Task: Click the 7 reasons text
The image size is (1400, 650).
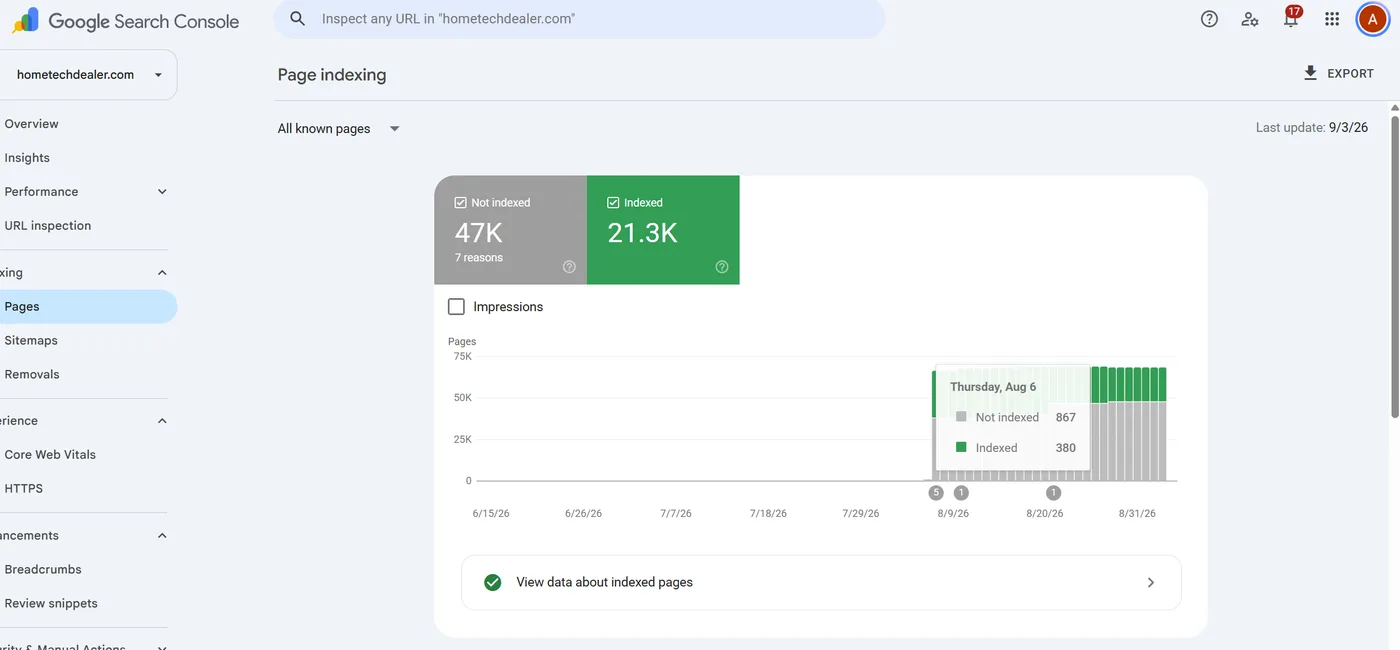Action: point(479,258)
